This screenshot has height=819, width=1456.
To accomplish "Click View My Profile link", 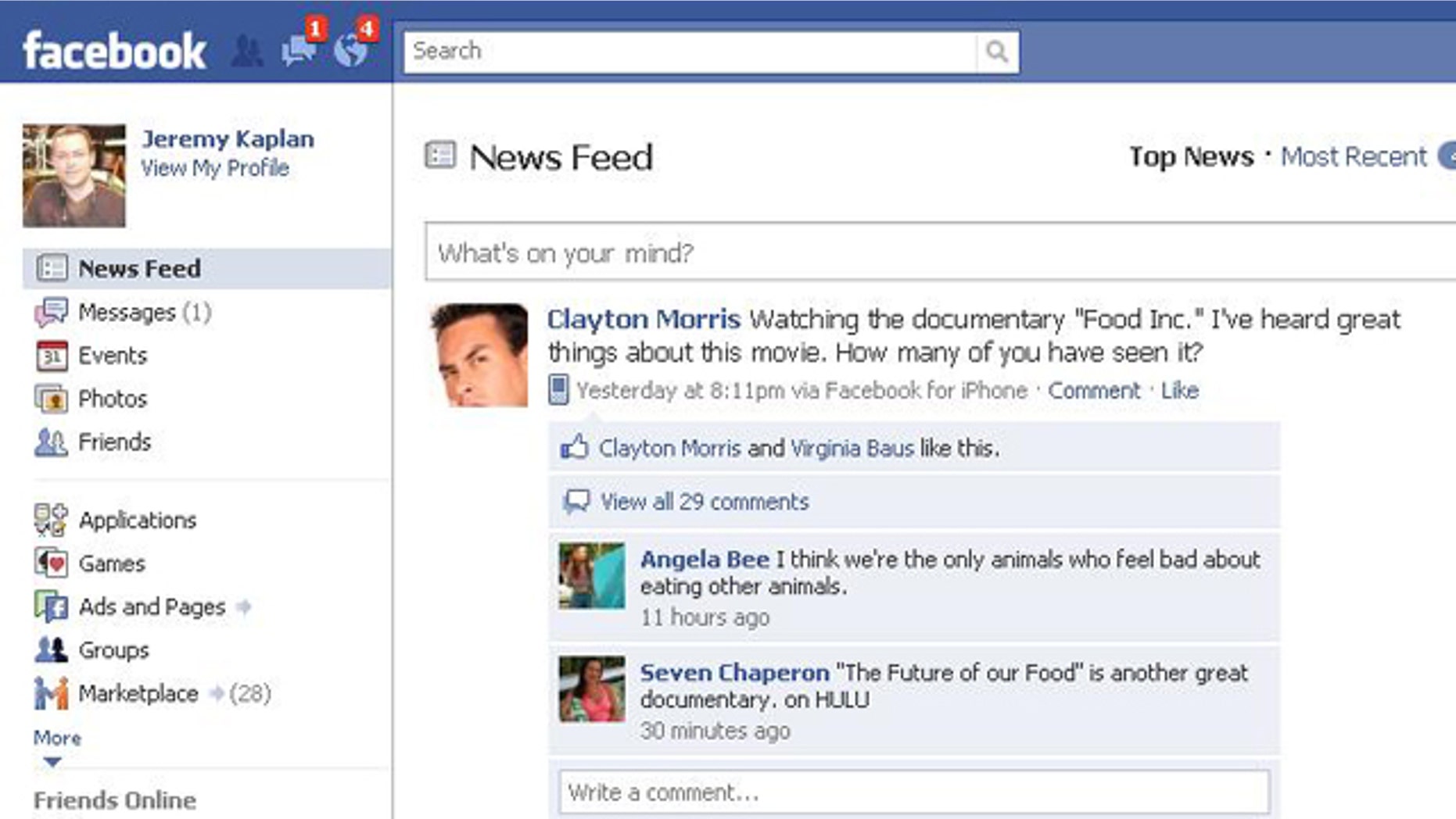I will 215,168.
